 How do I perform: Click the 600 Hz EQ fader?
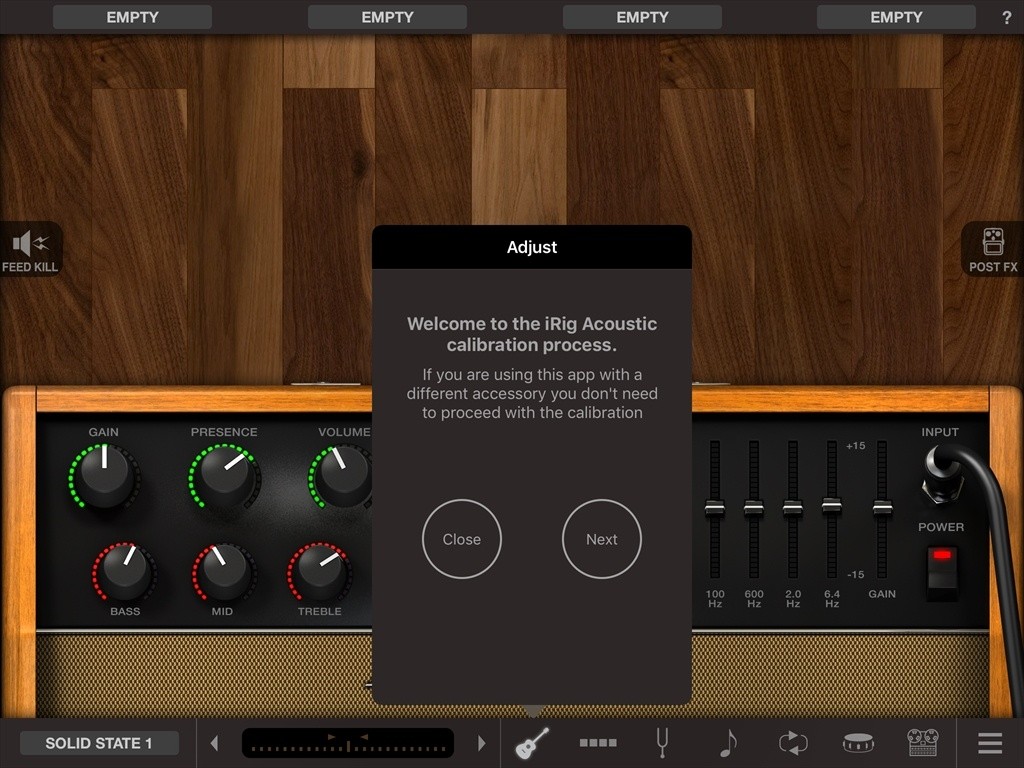(x=754, y=507)
